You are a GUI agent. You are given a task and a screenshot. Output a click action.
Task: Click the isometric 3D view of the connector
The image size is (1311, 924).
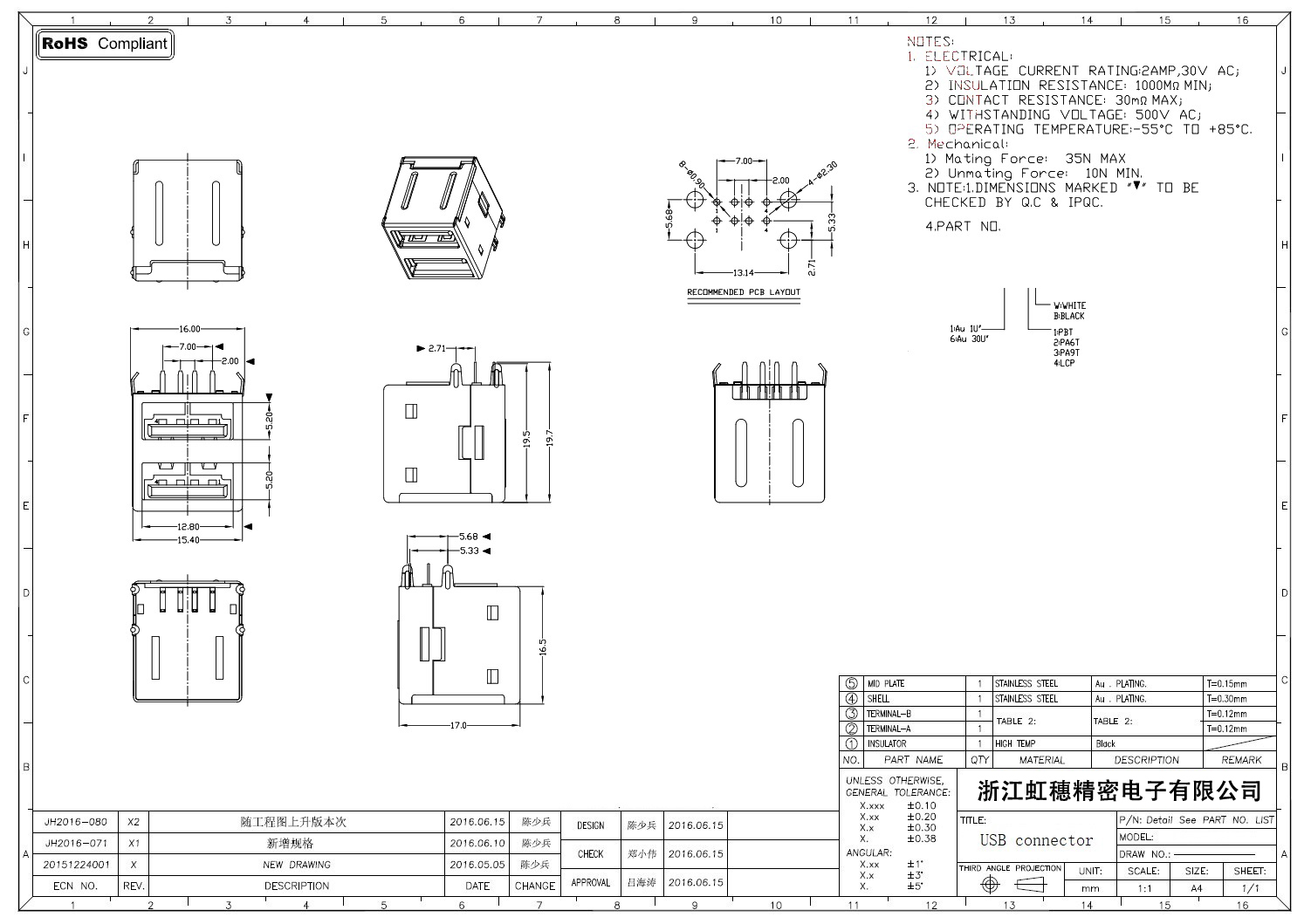(x=439, y=218)
